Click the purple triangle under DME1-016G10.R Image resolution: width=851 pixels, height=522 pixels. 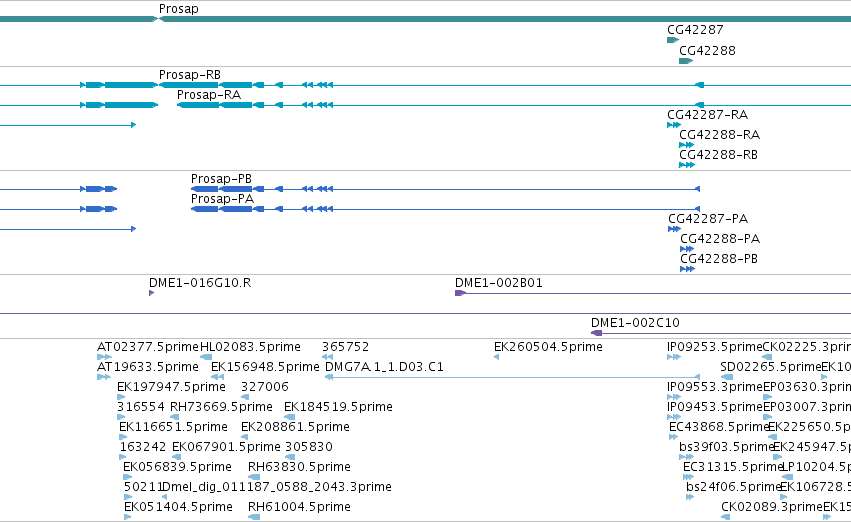click(x=151, y=293)
